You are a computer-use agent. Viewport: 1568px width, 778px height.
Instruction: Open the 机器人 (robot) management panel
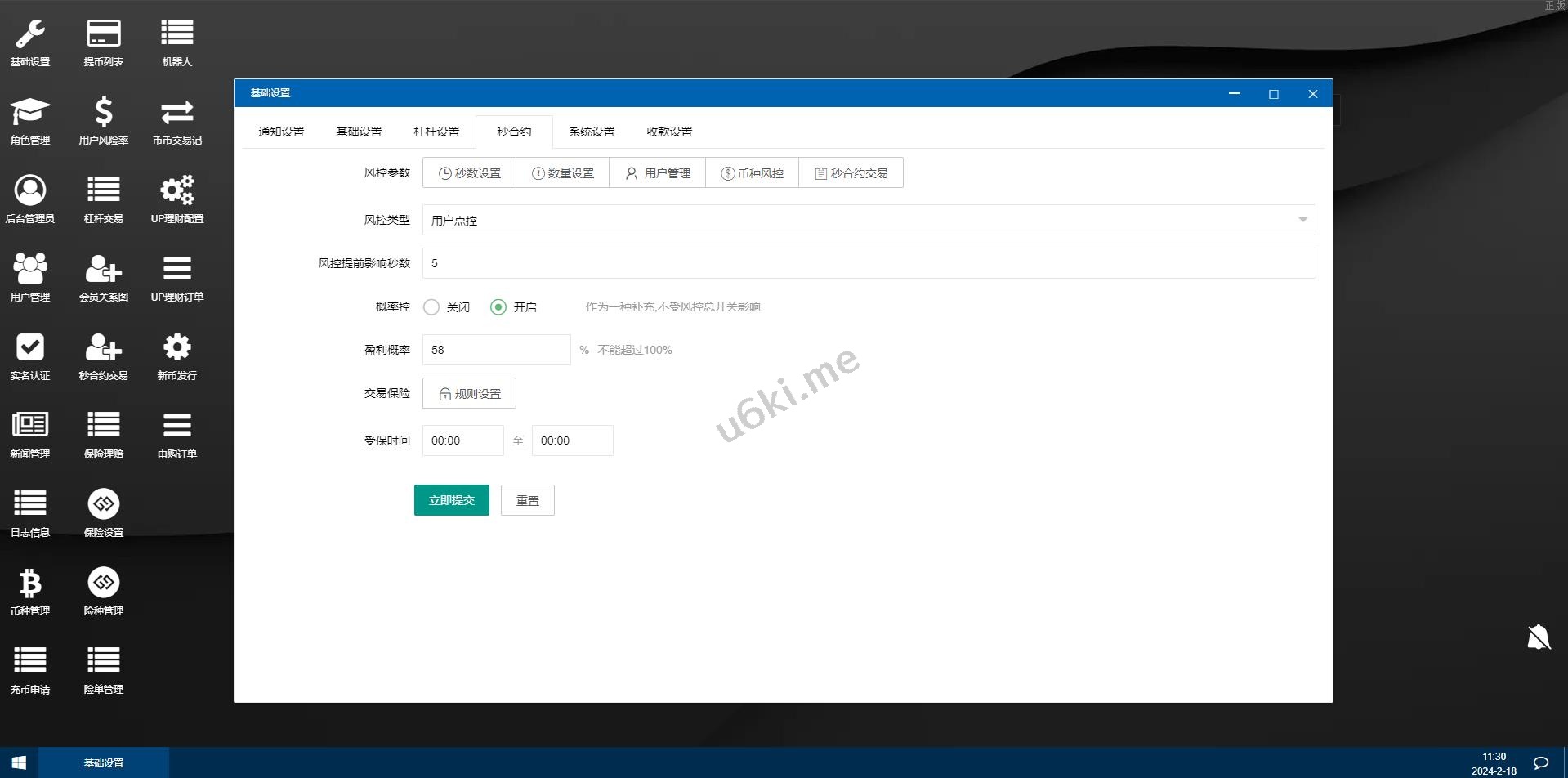point(176,39)
